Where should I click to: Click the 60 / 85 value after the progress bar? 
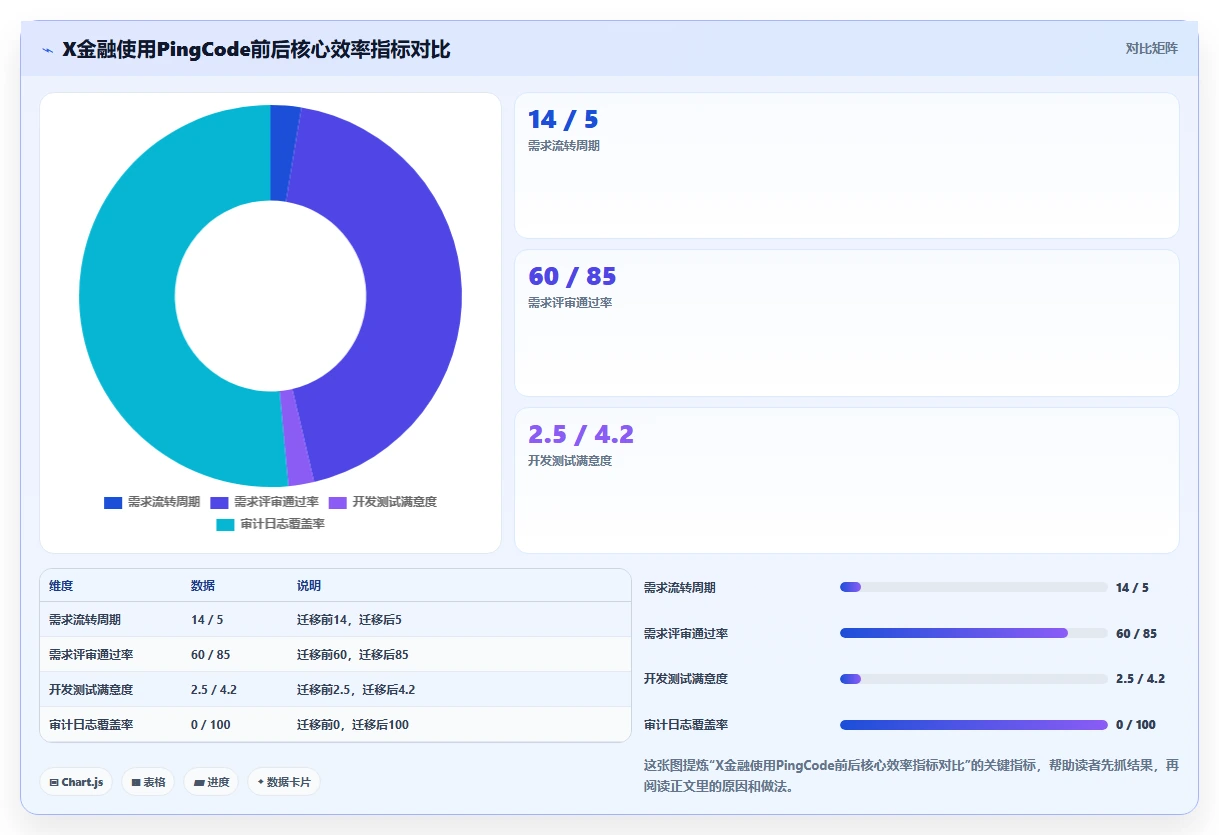tap(1136, 634)
